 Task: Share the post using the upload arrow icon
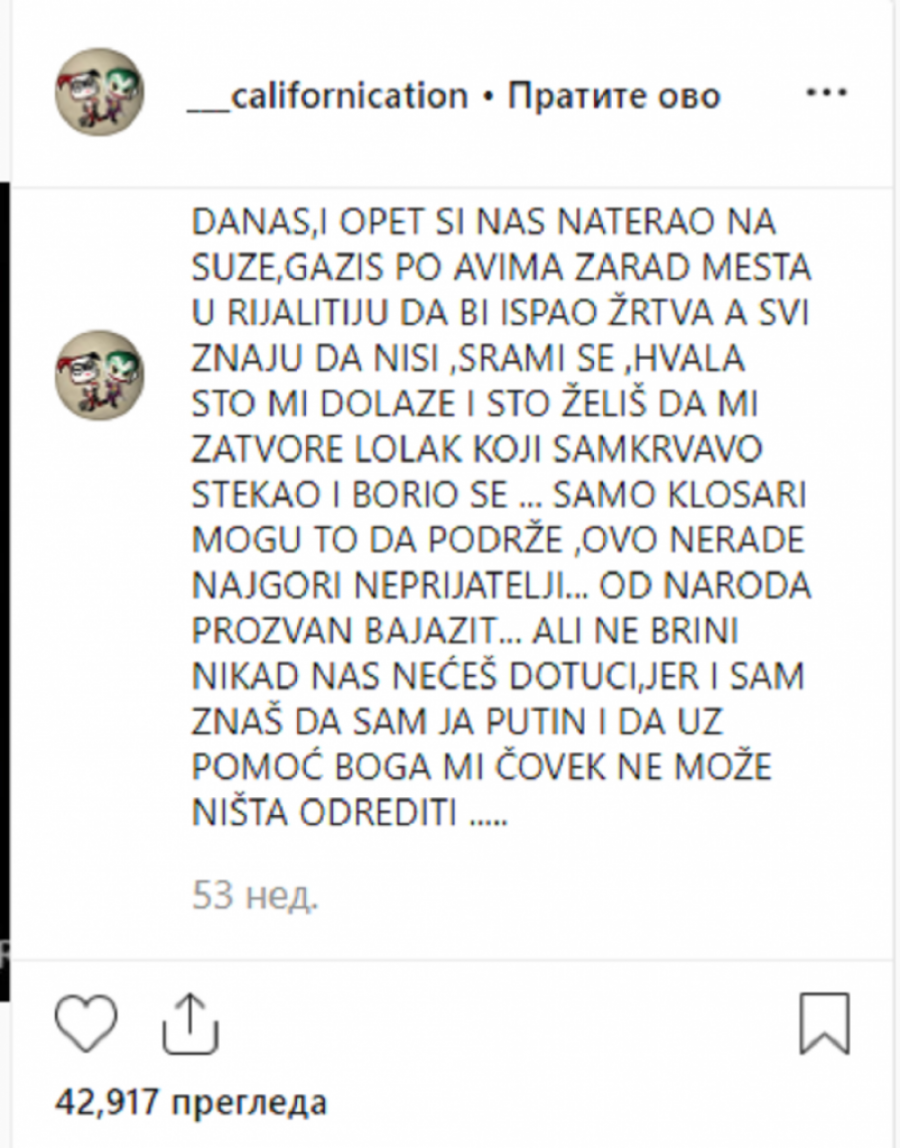[x=190, y=1023]
